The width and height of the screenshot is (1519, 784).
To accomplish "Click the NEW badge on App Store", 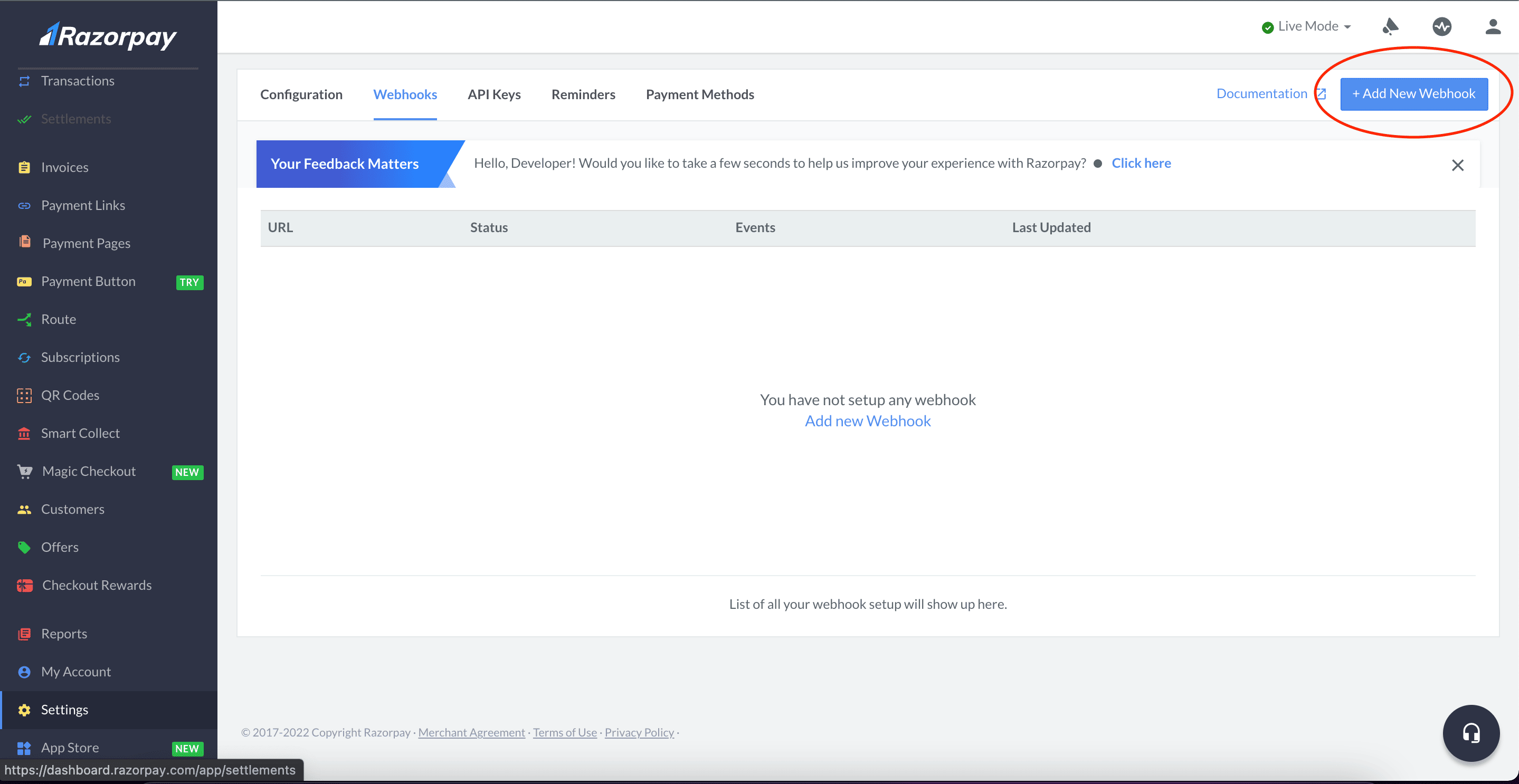I will coord(187,749).
